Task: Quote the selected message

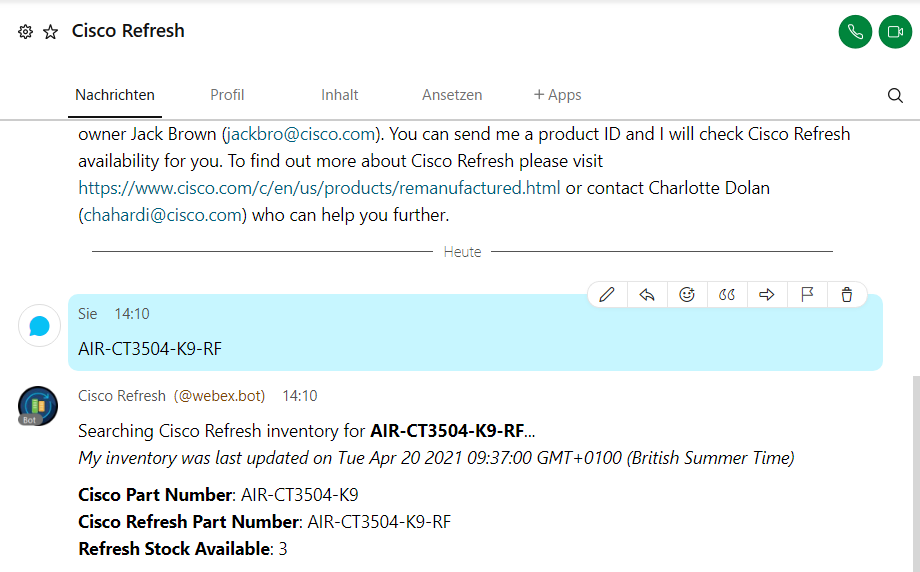Action: (x=727, y=294)
